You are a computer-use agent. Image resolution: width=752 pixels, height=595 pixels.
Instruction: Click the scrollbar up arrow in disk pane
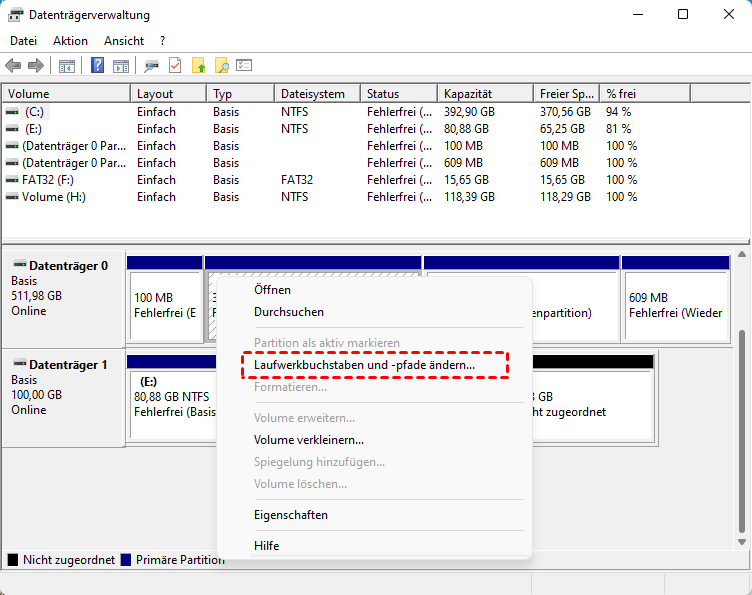click(742, 254)
